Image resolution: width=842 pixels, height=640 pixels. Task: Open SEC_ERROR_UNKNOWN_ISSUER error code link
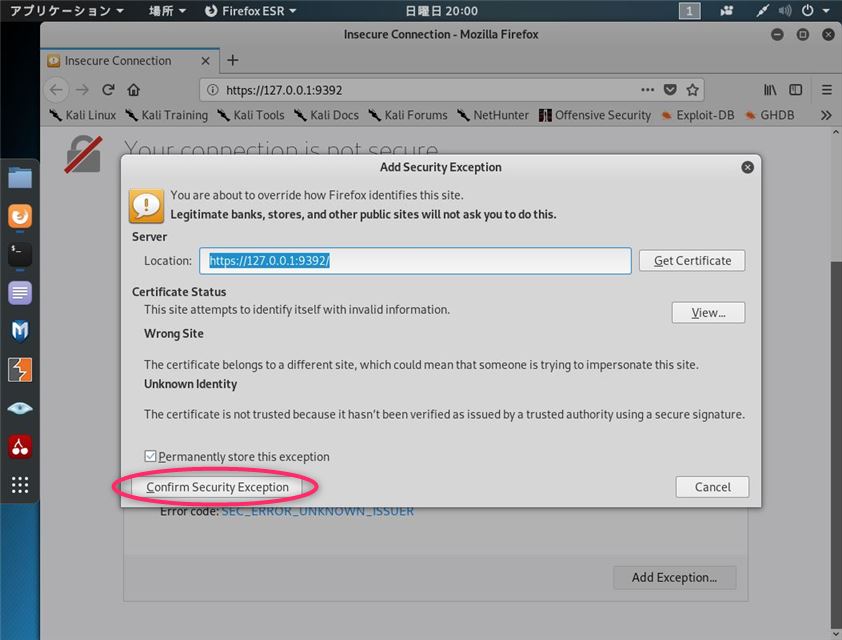tap(317, 511)
